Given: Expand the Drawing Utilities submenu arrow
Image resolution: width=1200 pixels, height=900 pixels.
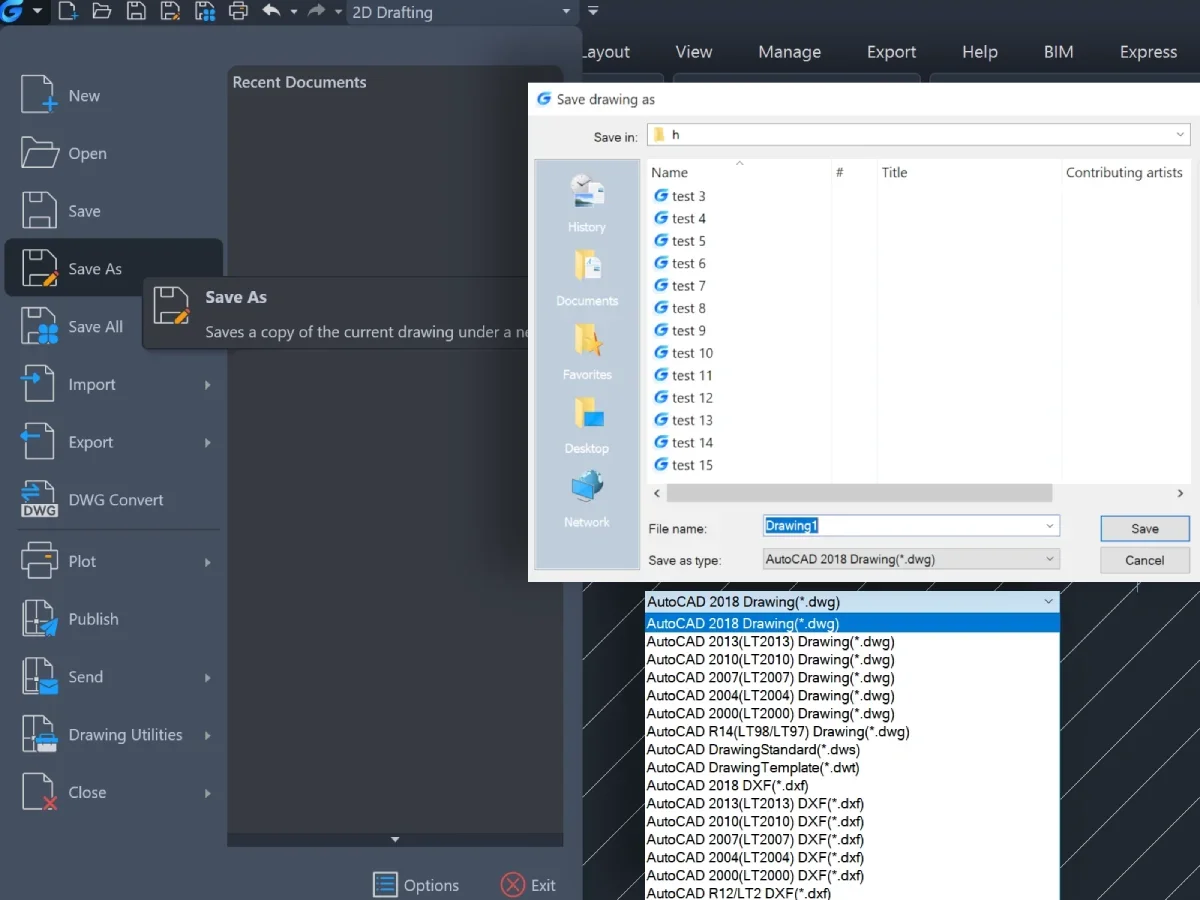Looking at the screenshot, I should [208, 736].
